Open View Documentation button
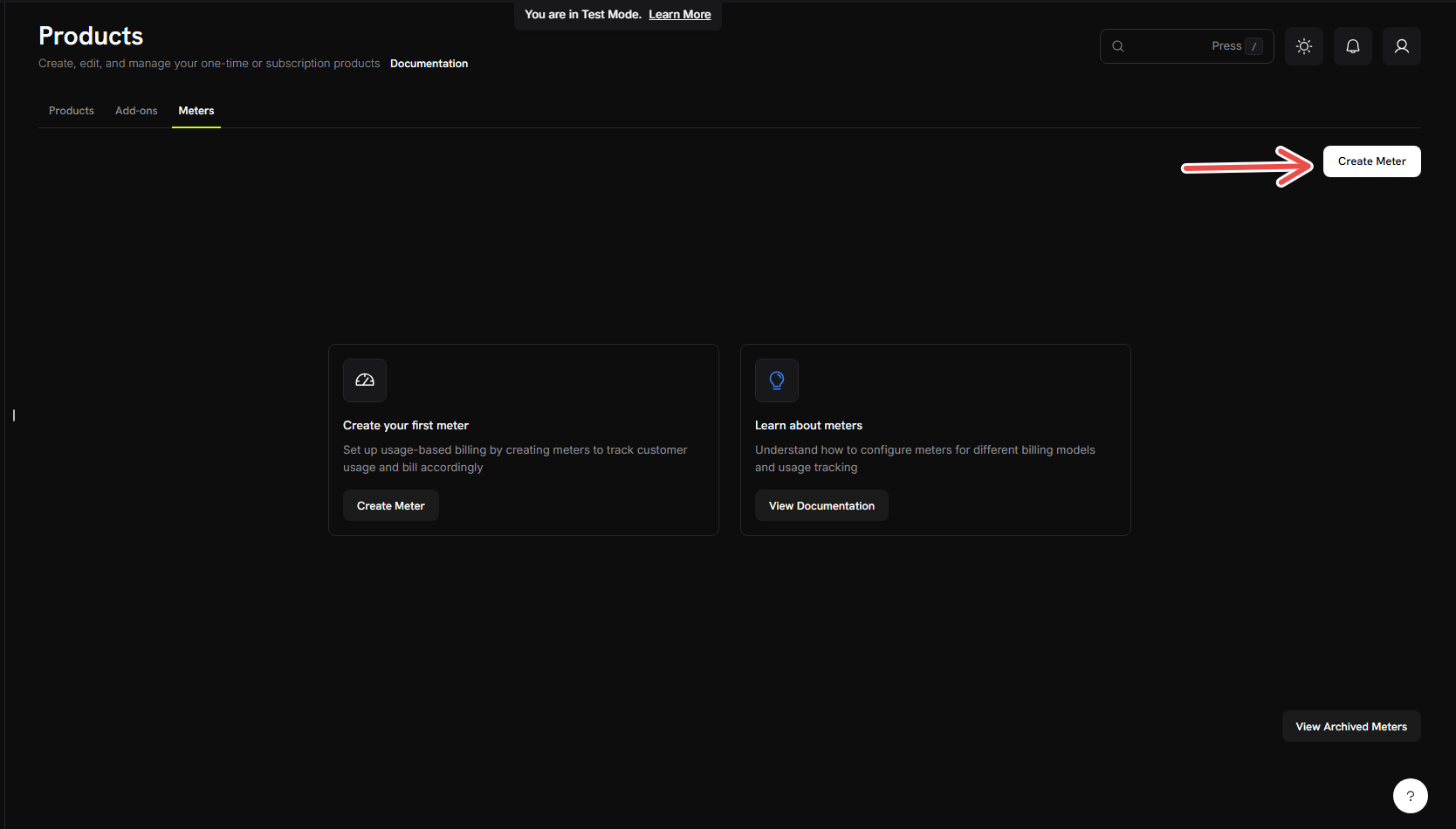The height and width of the screenshot is (829, 1456). tap(821, 506)
